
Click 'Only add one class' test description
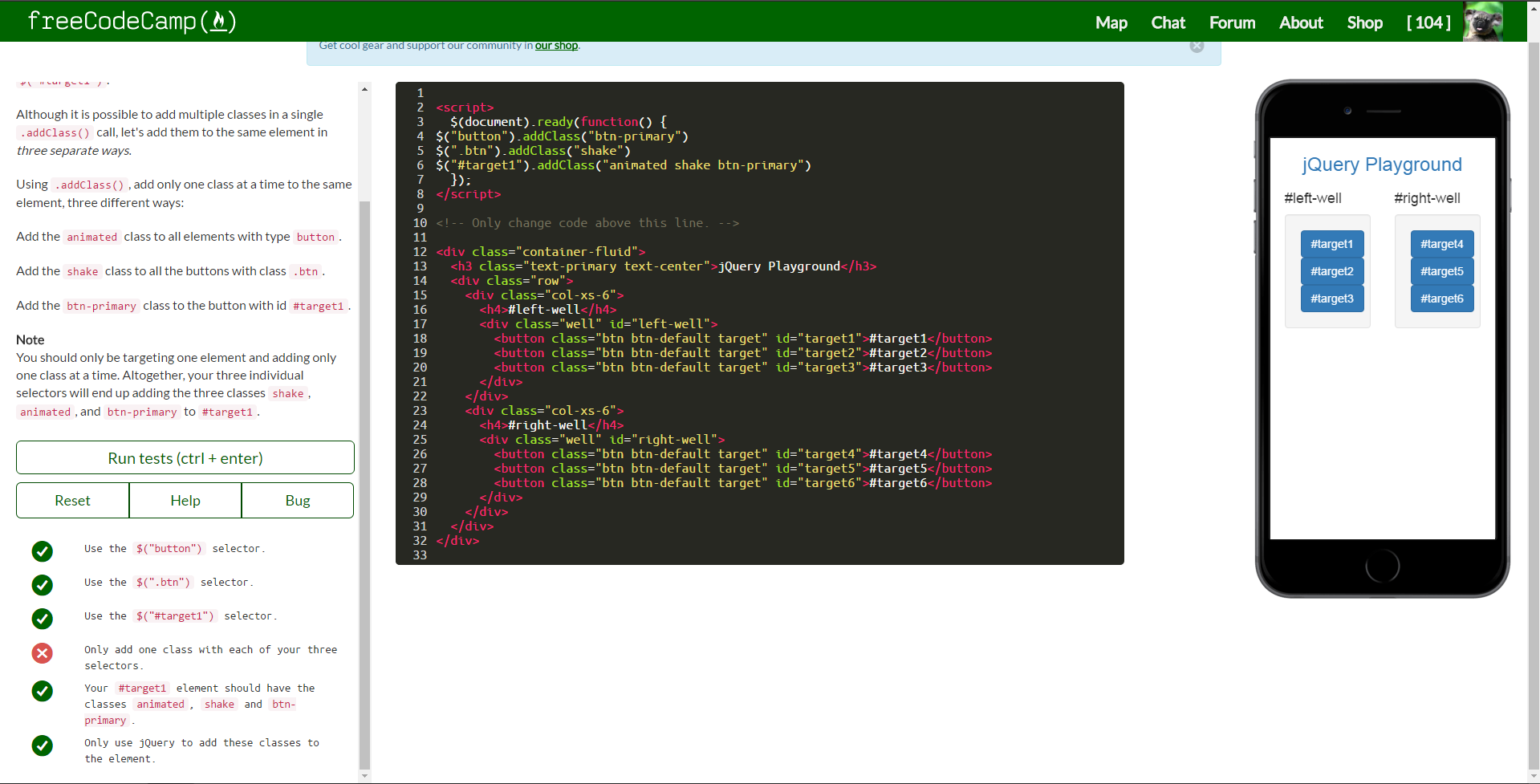click(210, 657)
